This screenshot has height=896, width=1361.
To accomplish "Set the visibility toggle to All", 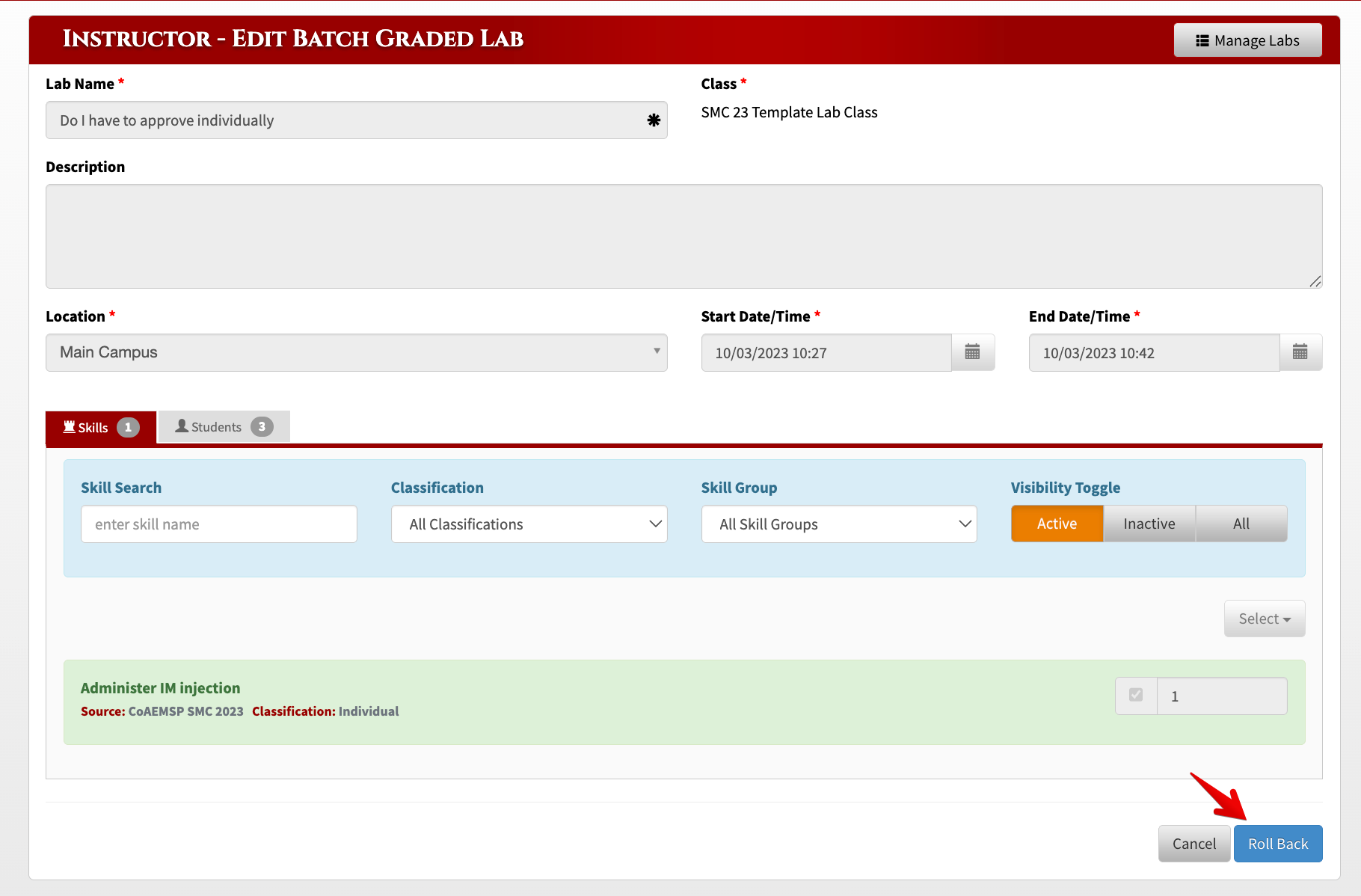I will click(x=1241, y=524).
